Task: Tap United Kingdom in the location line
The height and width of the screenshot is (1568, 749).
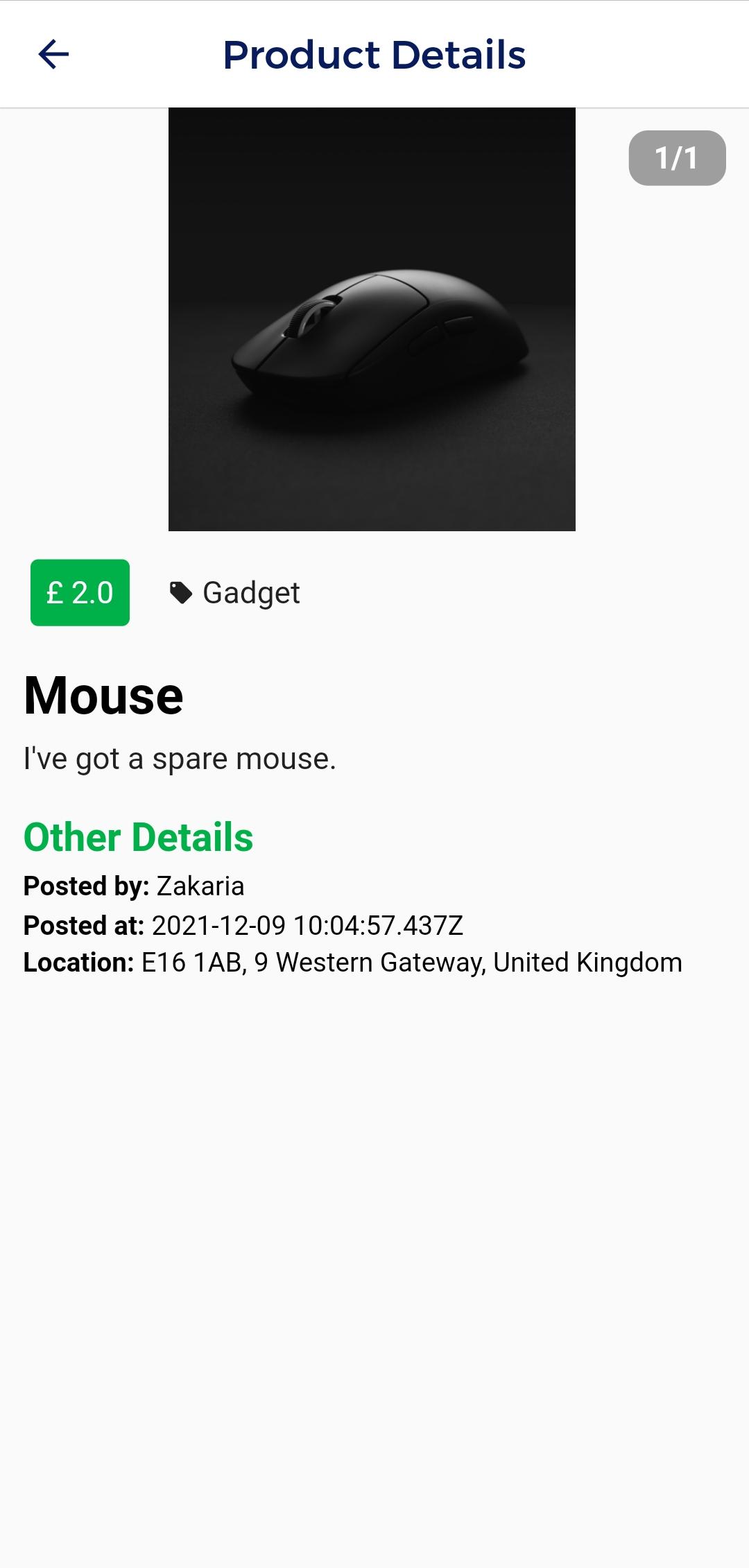Action: 588,963
